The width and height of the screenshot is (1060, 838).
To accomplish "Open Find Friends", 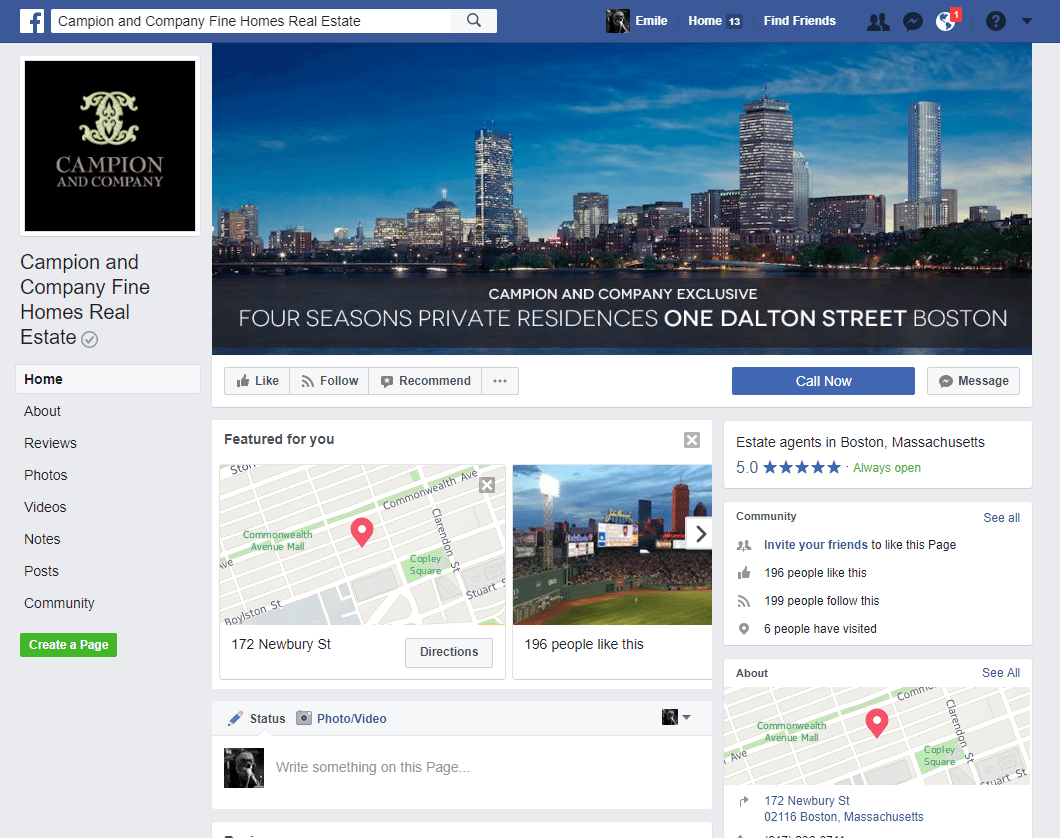I will 800,21.
